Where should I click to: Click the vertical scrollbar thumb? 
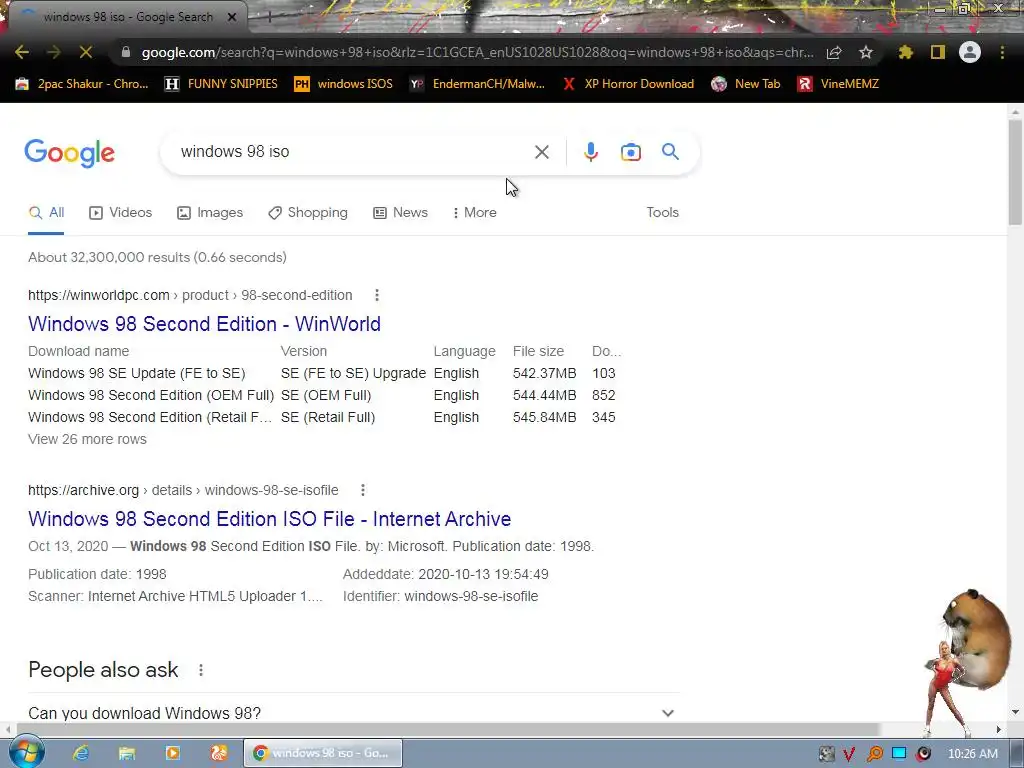pyautogui.click(x=1015, y=172)
